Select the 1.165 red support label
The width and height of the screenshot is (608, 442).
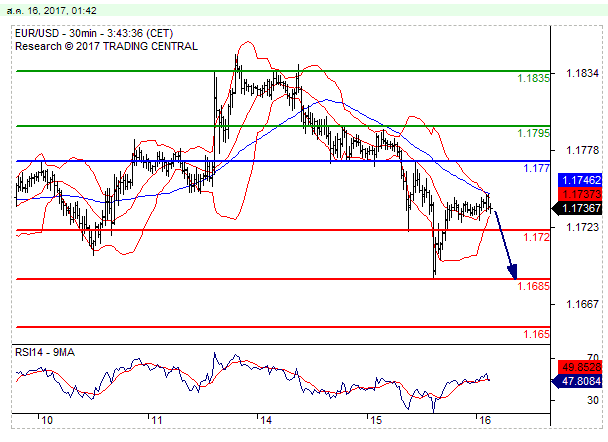pos(536,334)
